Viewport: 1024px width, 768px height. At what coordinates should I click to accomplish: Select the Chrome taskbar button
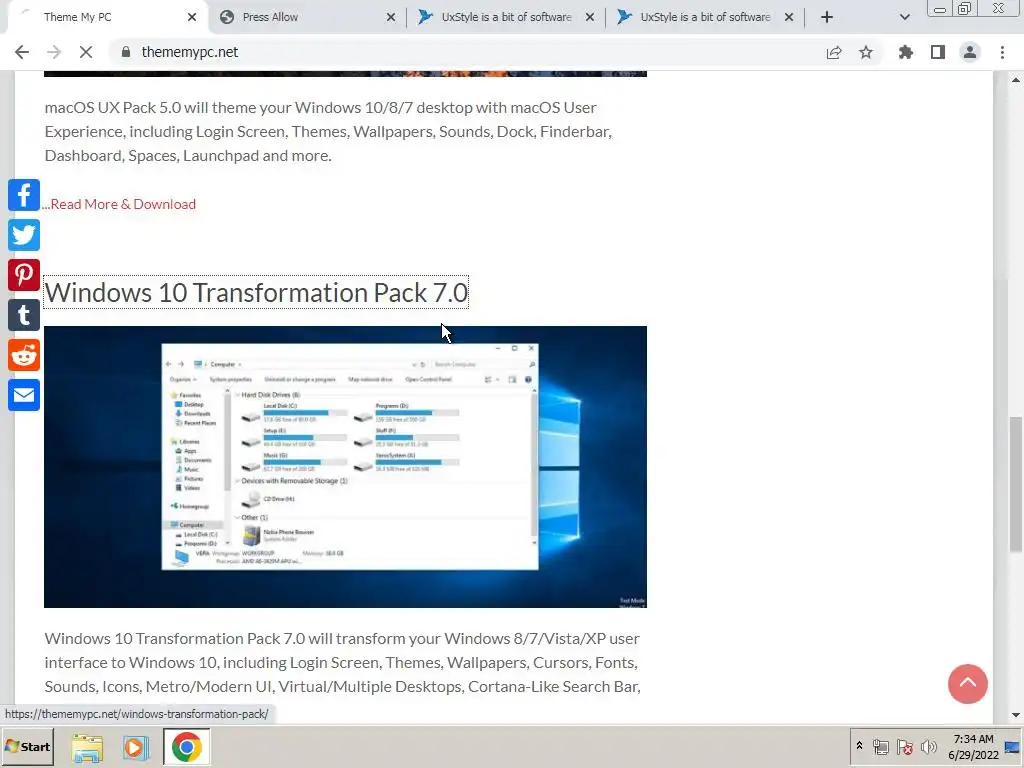pyautogui.click(x=187, y=747)
